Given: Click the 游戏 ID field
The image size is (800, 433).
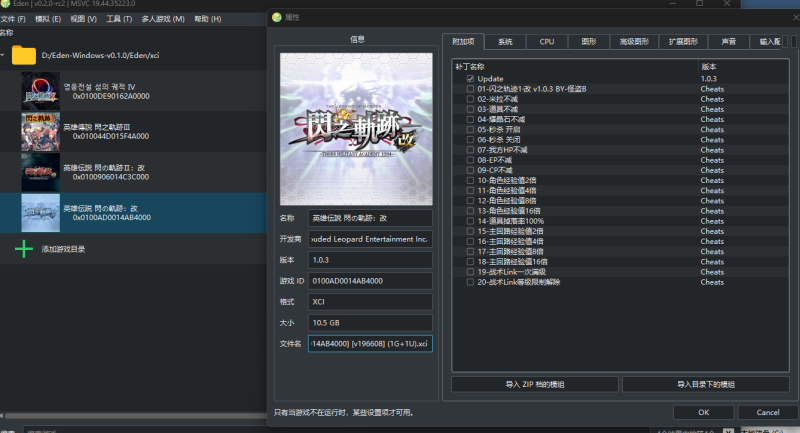Looking at the screenshot, I should [x=370, y=281].
